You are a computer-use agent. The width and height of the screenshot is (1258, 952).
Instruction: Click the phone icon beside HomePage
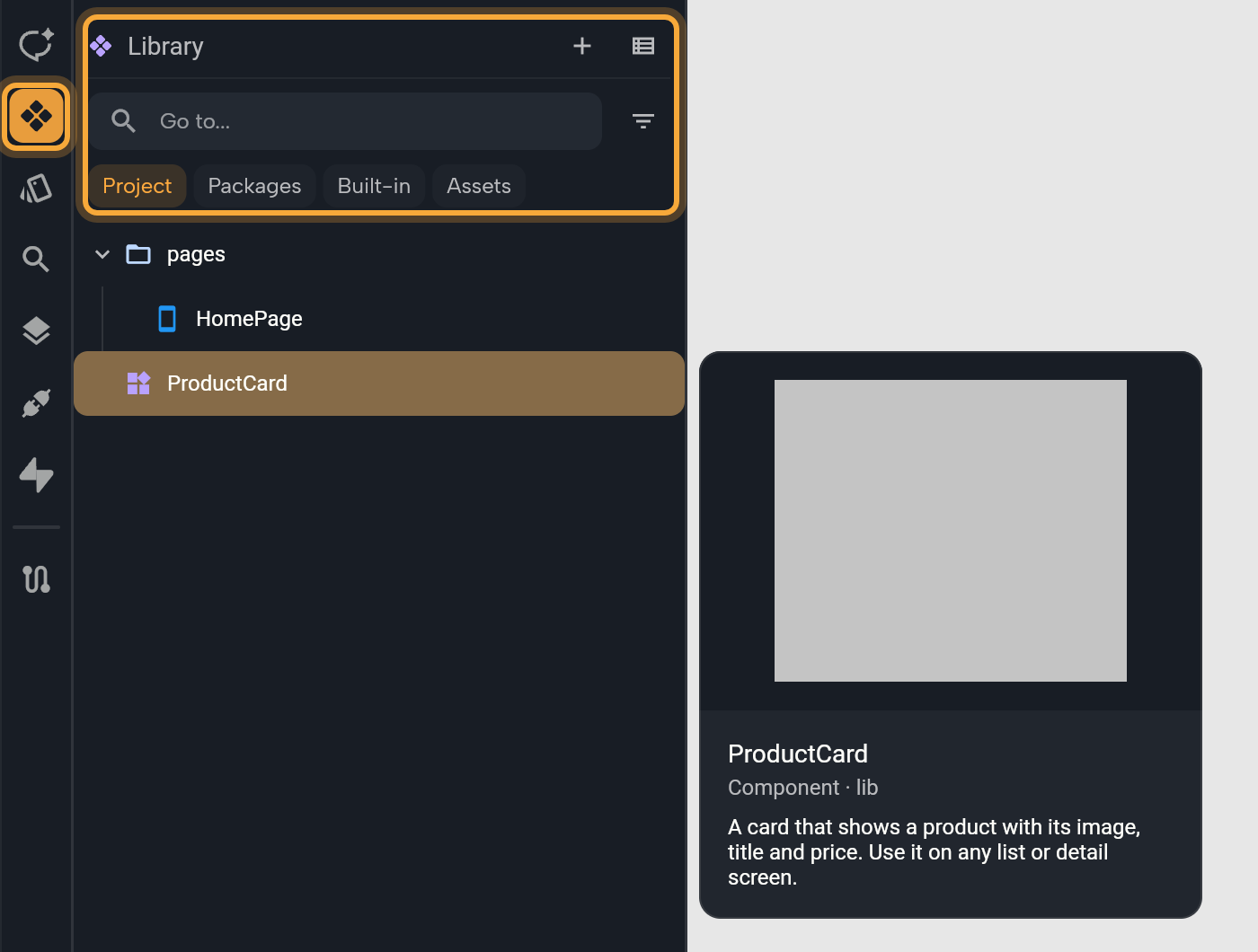point(167,319)
